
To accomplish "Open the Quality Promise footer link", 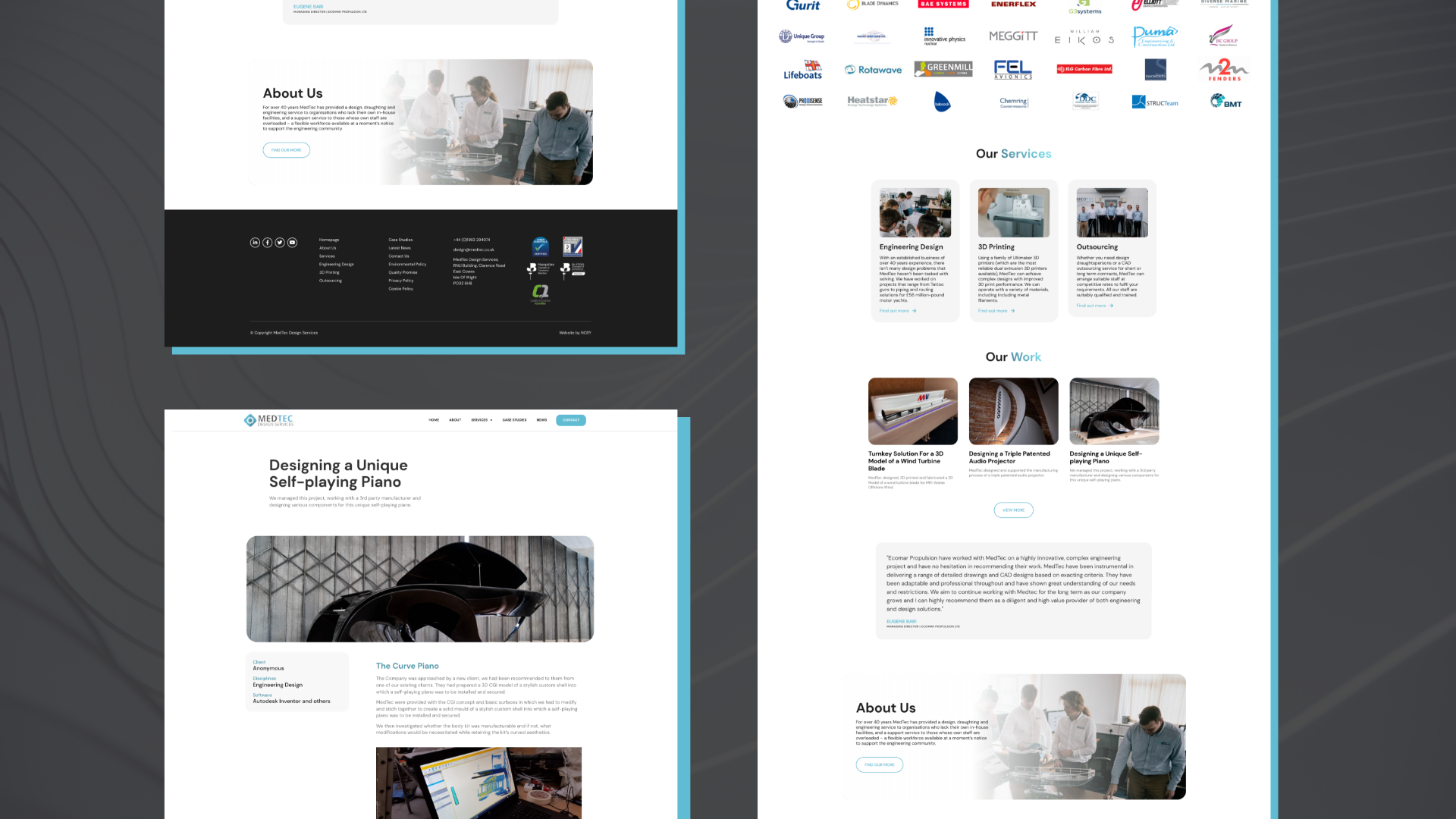I will click(403, 272).
